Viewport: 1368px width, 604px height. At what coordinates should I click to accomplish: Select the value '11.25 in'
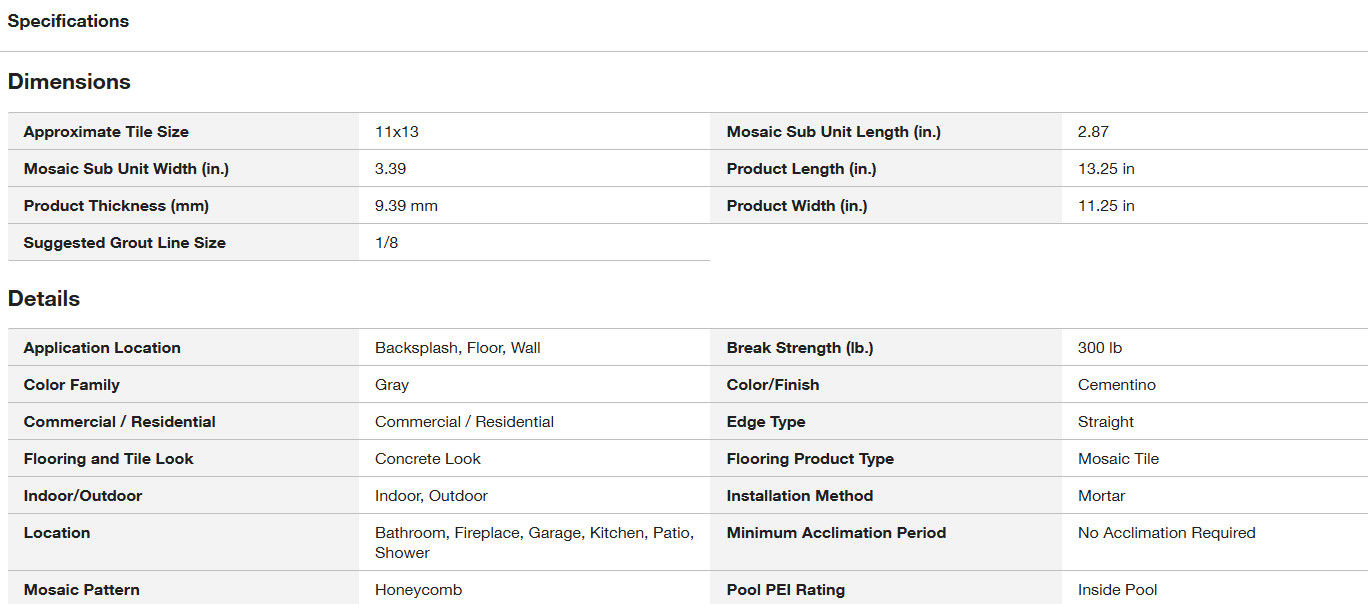tap(1106, 206)
